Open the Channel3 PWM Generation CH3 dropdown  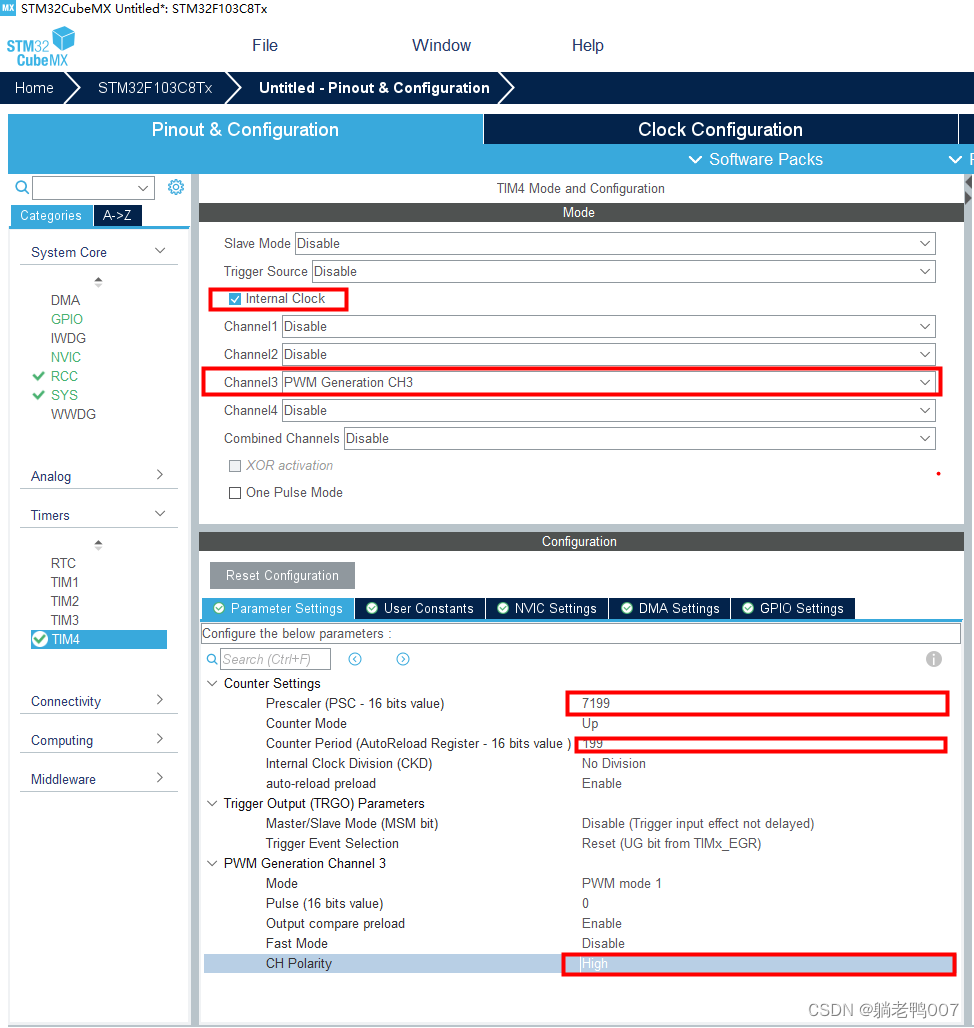click(x=608, y=382)
